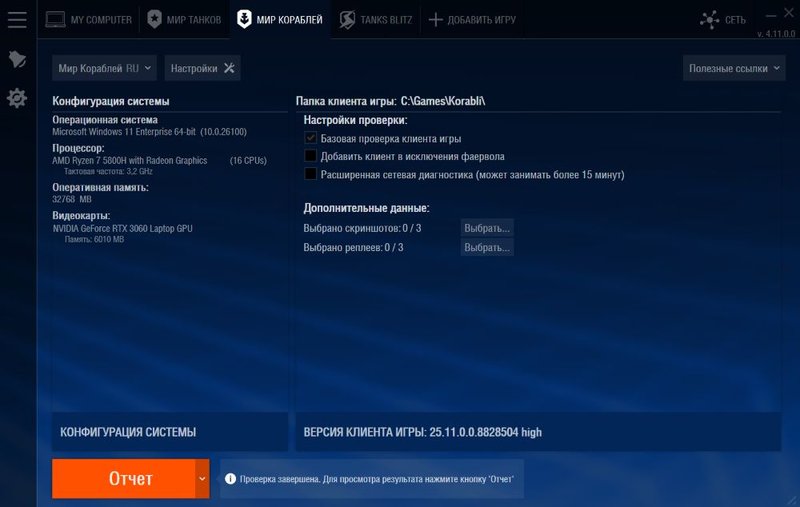Expand the arrow next to Отчет button
The width and height of the screenshot is (800, 507).
coord(202,479)
